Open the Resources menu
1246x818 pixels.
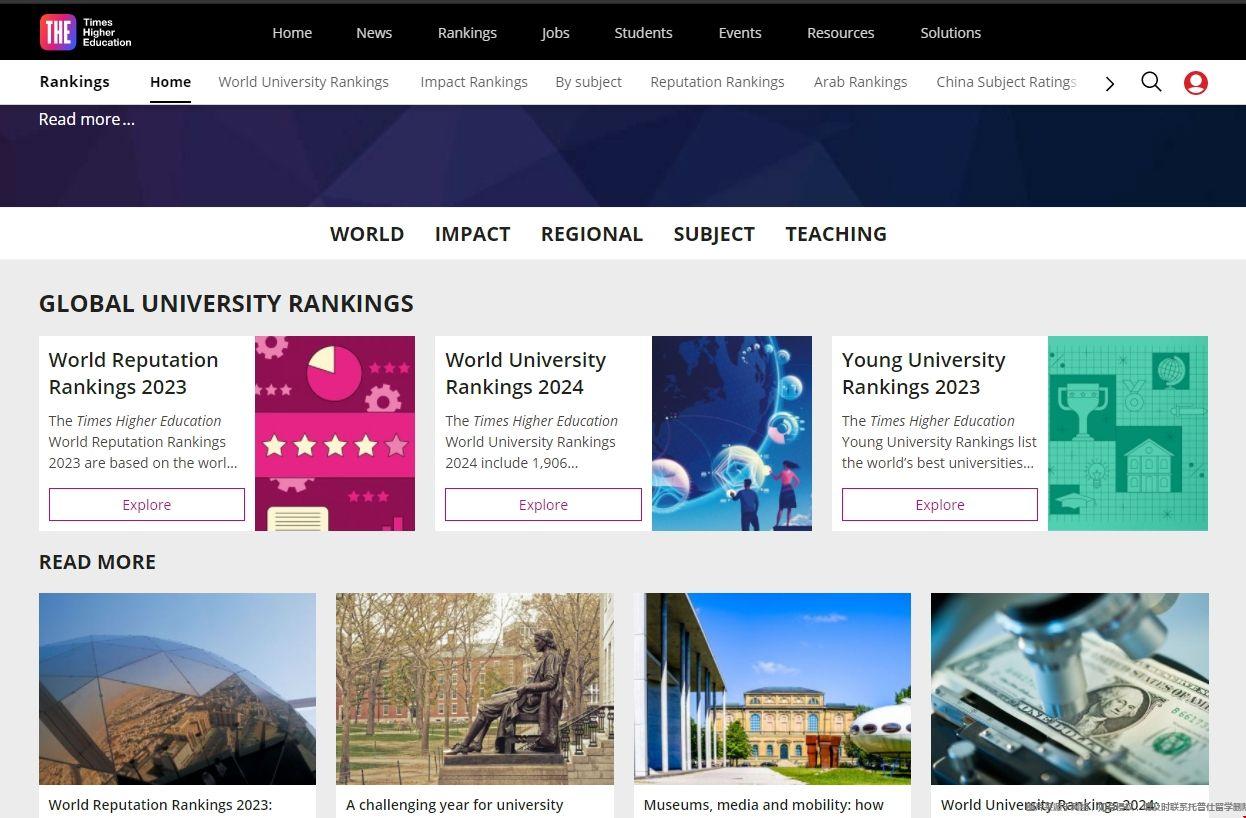pos(840,33)
